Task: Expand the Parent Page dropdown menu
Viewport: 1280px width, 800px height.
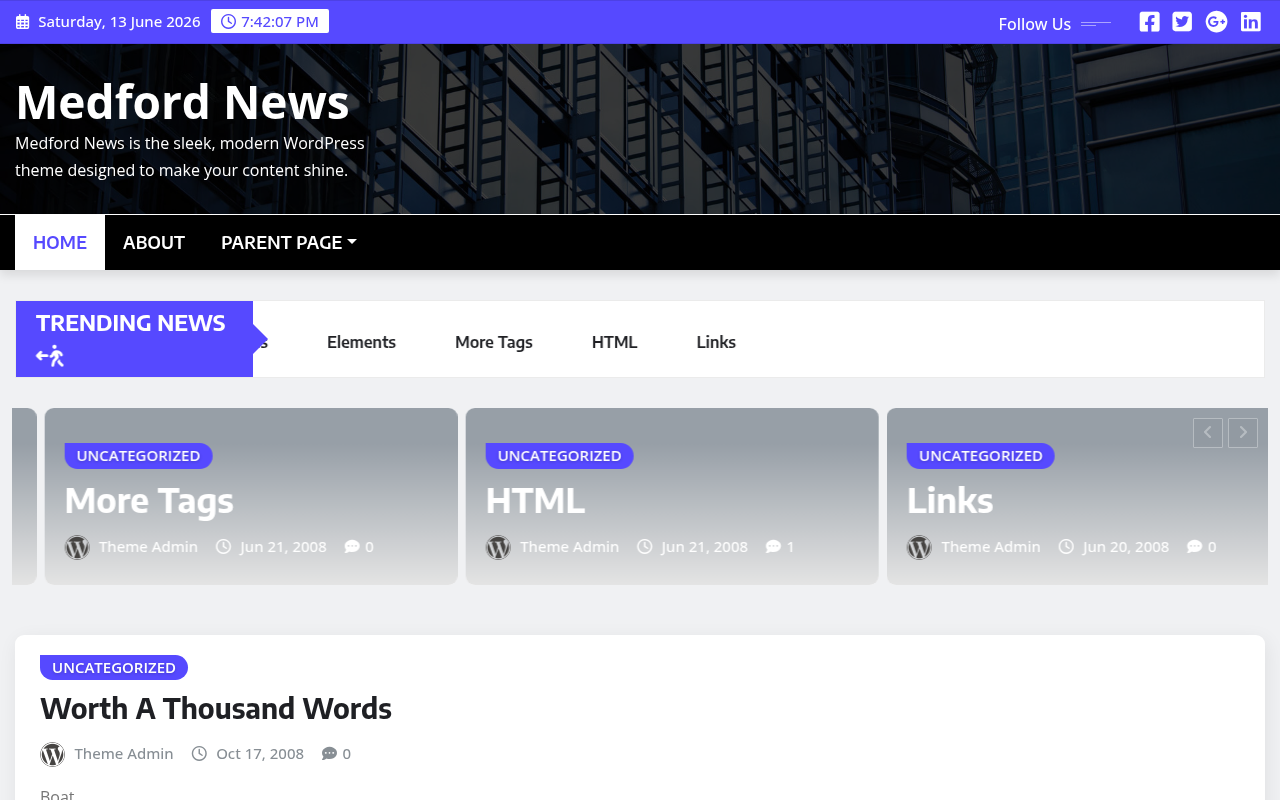Action: tap(288, 242)
